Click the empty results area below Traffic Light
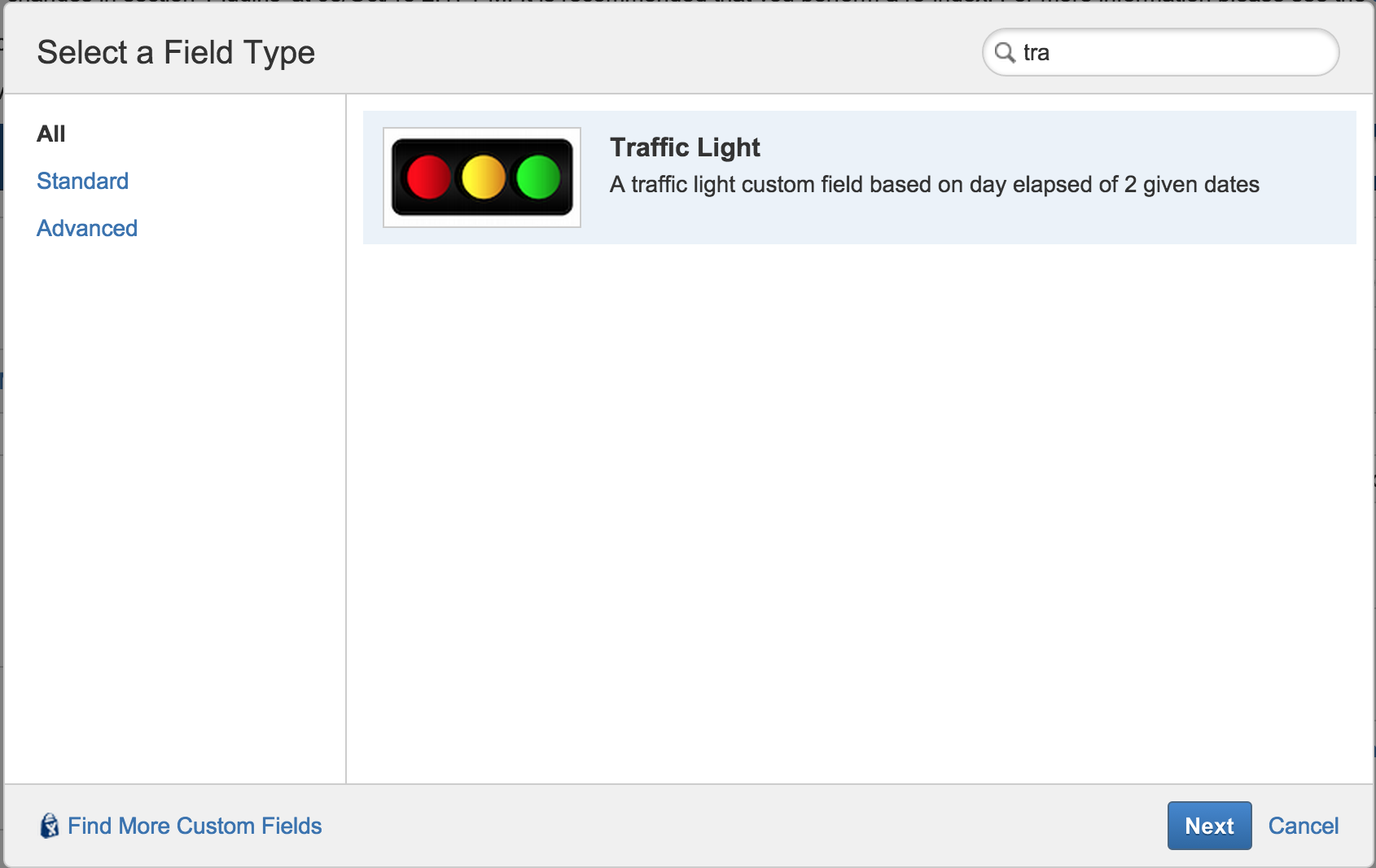Screen dimensions: 1376x868 click(x=855, y=505)
